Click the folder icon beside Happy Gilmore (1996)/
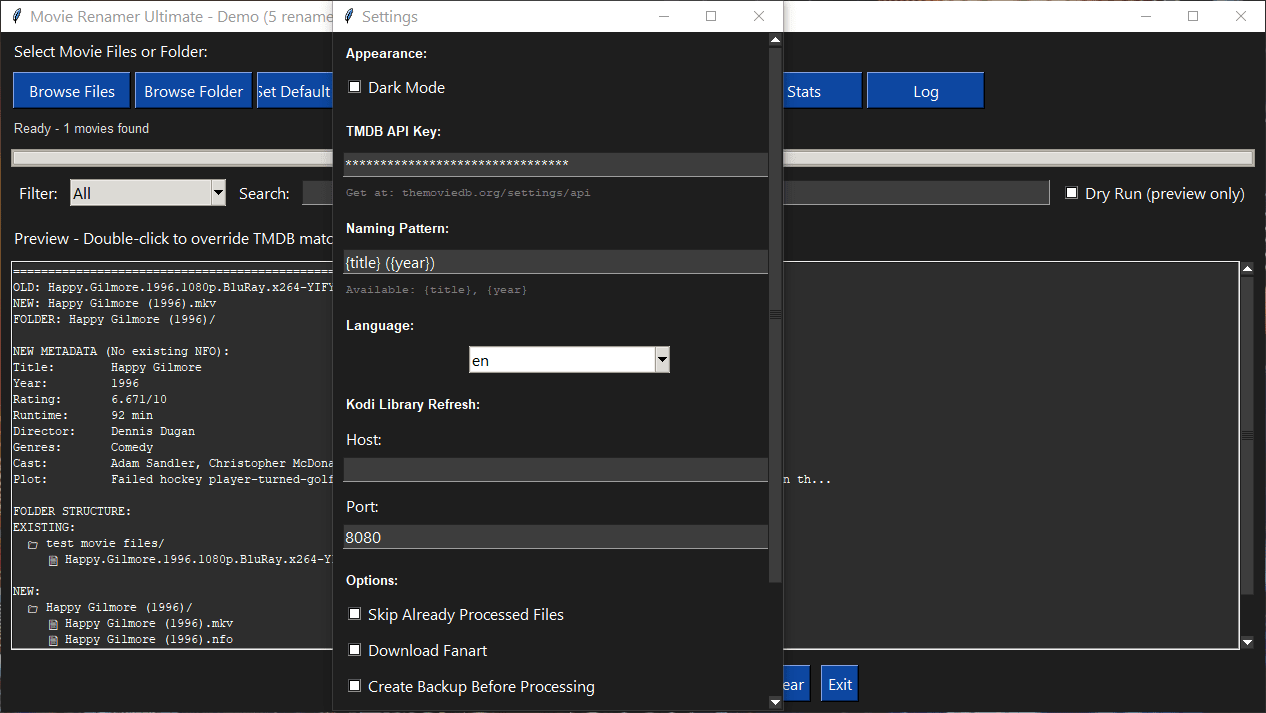Viewport: 1266px width, 713px height. point(32,607)
